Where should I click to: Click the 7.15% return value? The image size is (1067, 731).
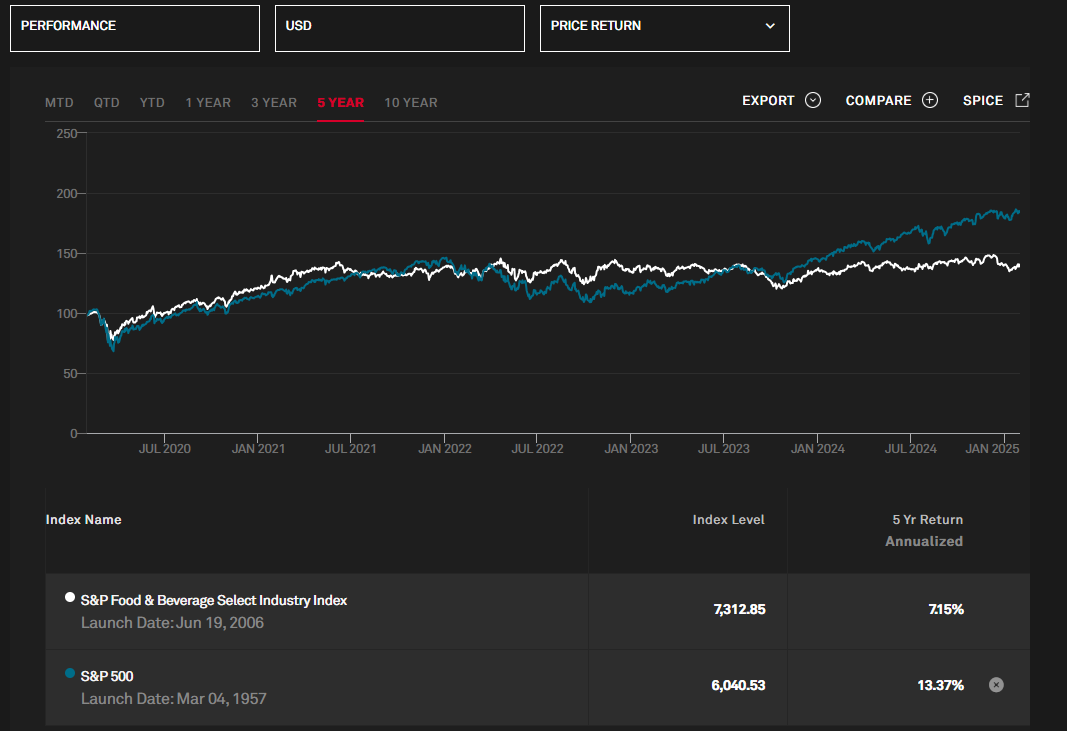[947, 609]
